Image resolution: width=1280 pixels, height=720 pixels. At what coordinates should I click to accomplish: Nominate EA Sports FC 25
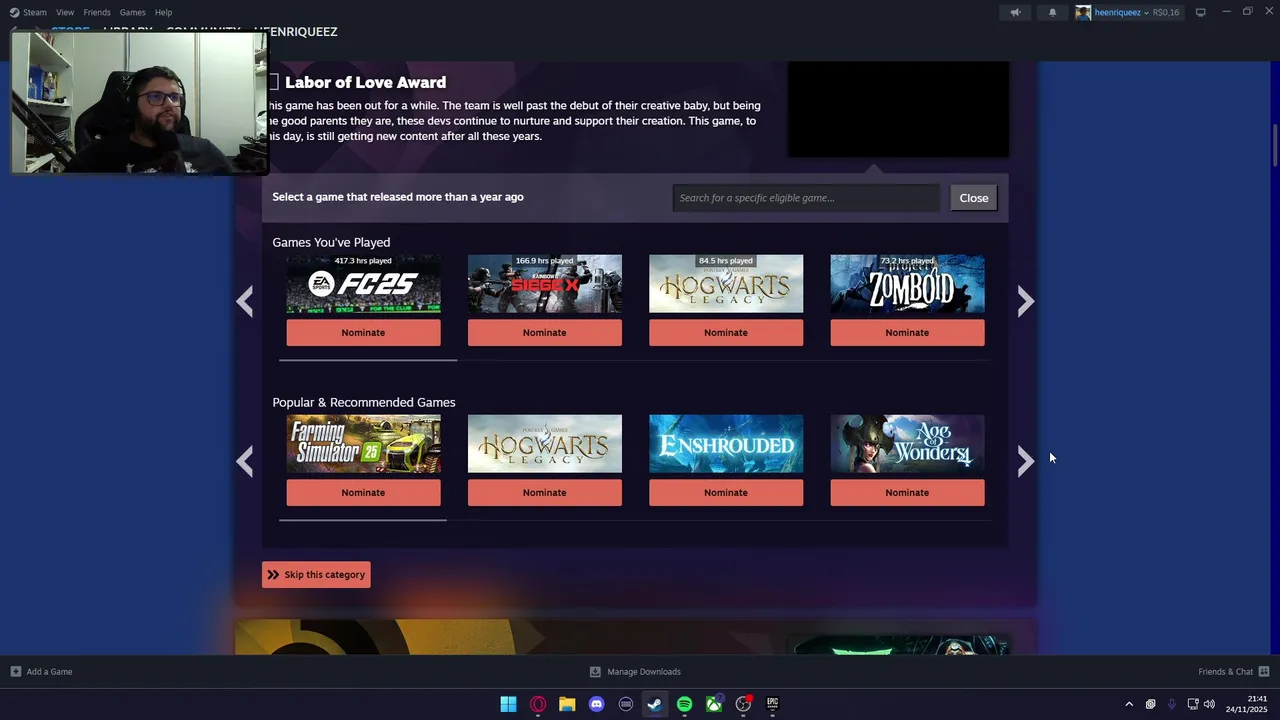tap(363, 332)
